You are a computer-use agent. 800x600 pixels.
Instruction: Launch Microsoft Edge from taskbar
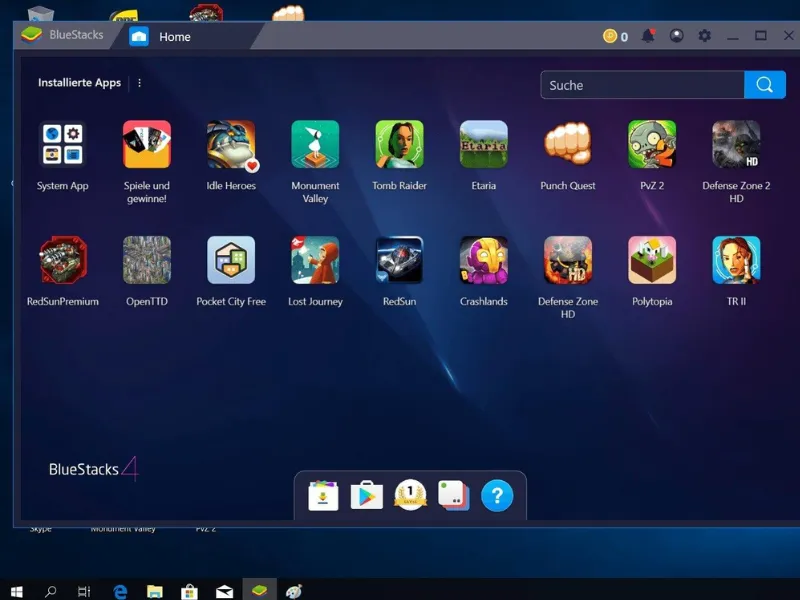tap(120, 591)
